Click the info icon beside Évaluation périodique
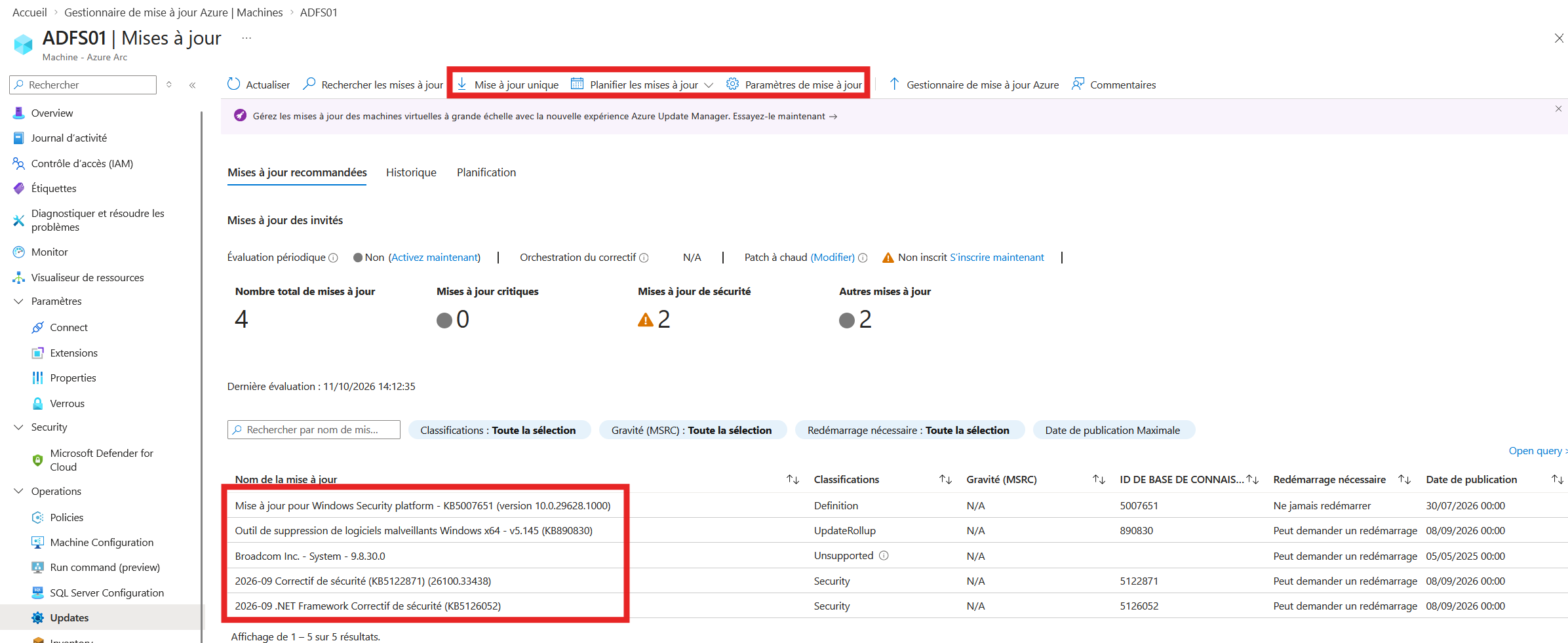This screenshot has height=643, width=1568. click(333, 258)
